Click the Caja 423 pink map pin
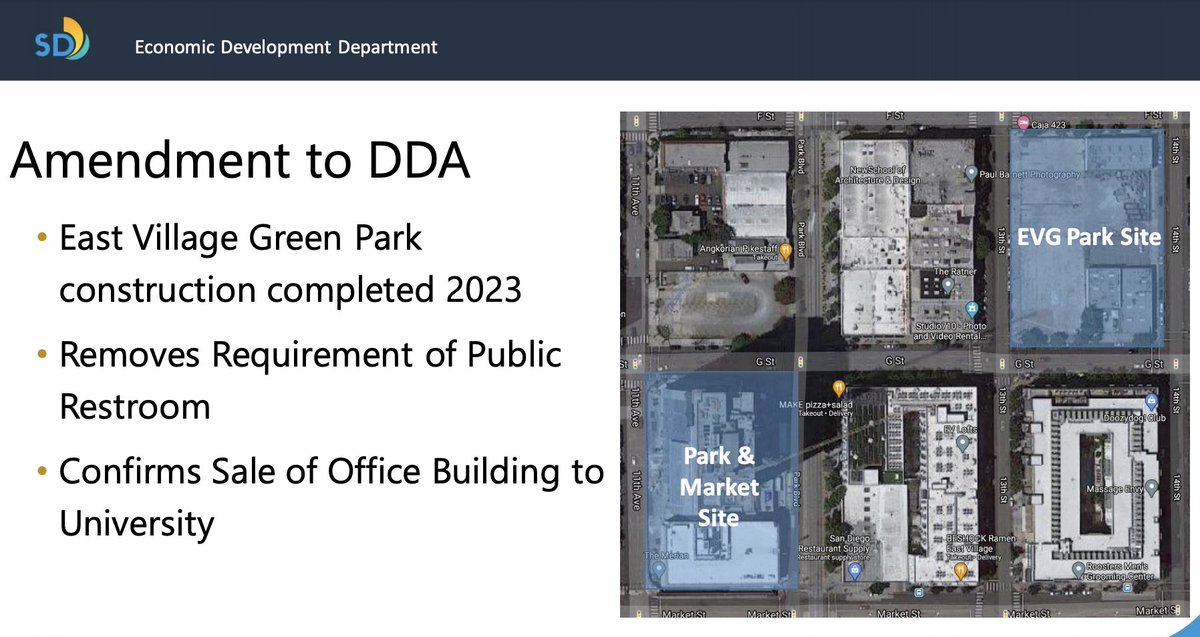 click(1022, 124)
